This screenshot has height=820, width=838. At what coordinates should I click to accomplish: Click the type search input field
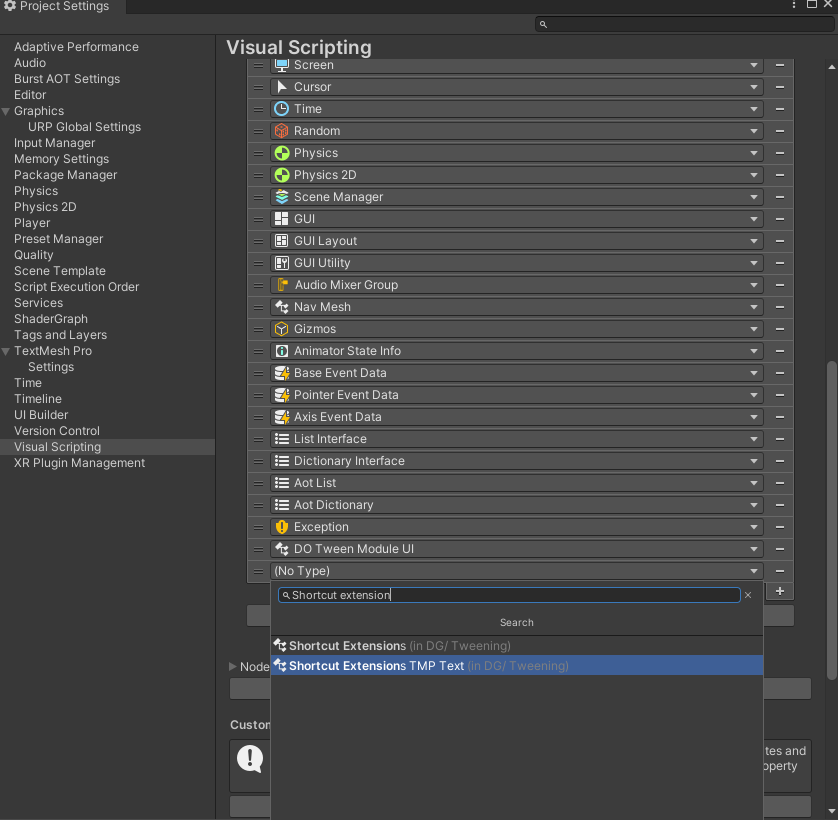[509, 595]
